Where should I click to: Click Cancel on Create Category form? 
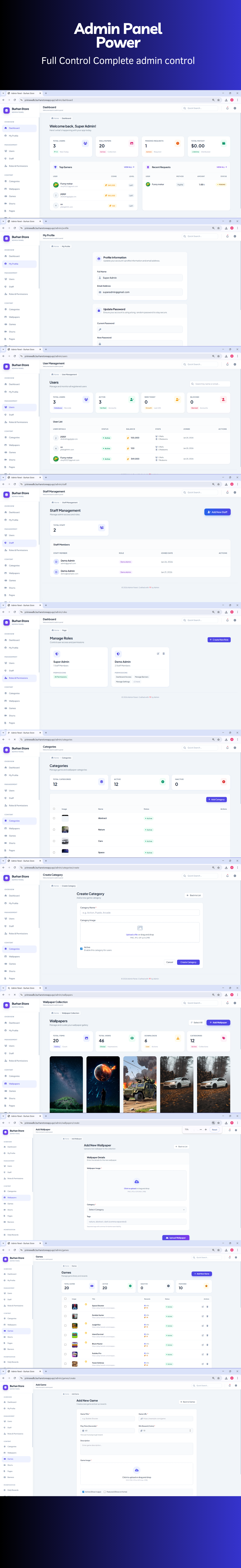170,962
